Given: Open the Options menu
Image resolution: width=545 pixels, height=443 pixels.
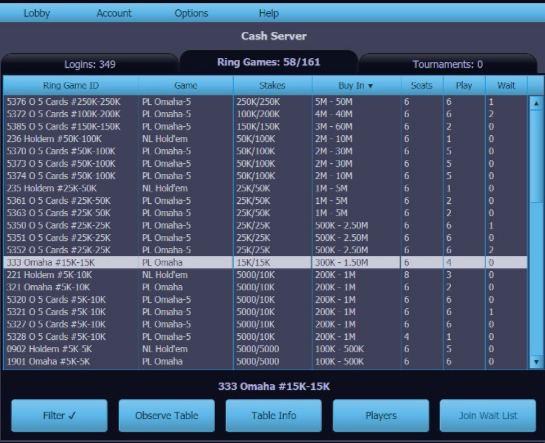Looking at the screenshot, I should tap(191, 13).
